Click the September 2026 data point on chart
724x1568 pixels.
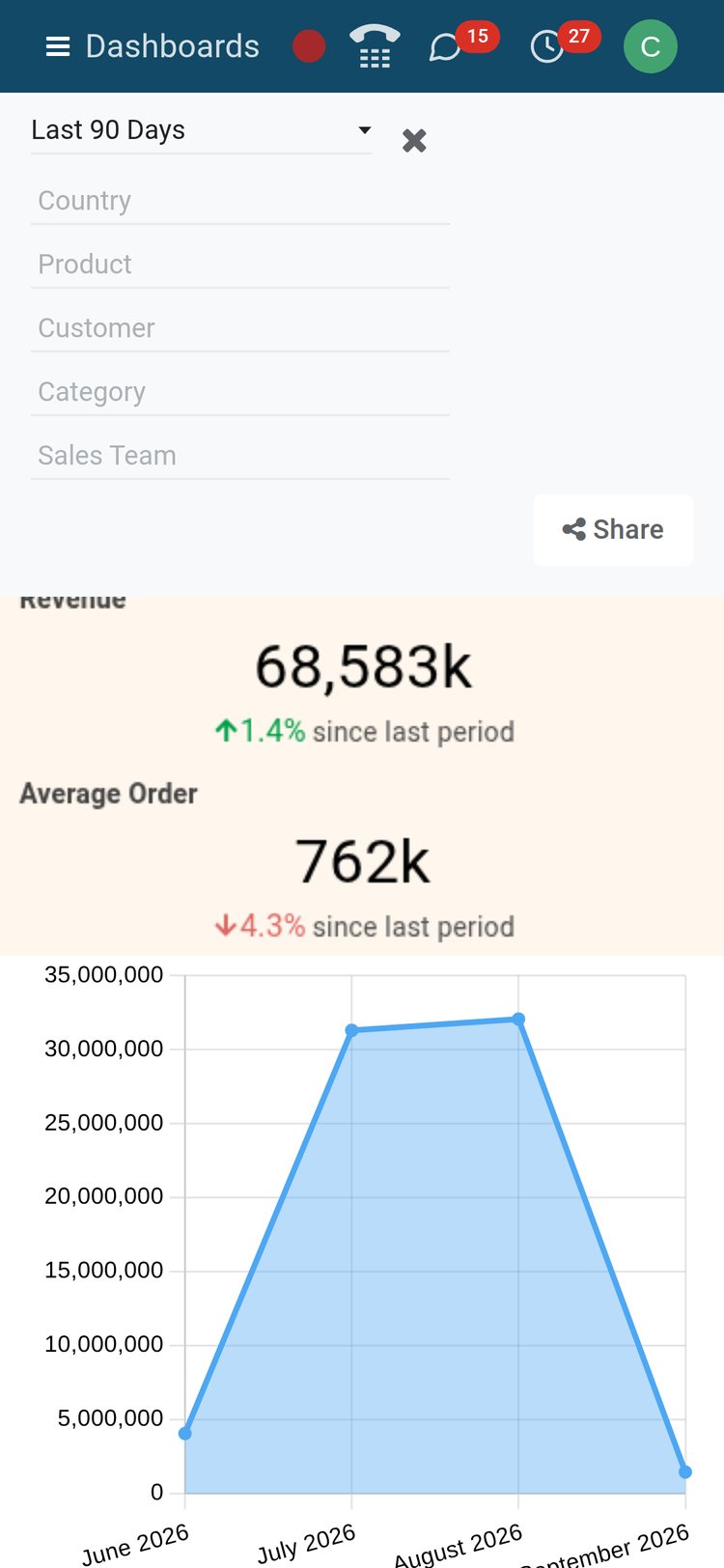[x=685, y=1472]
